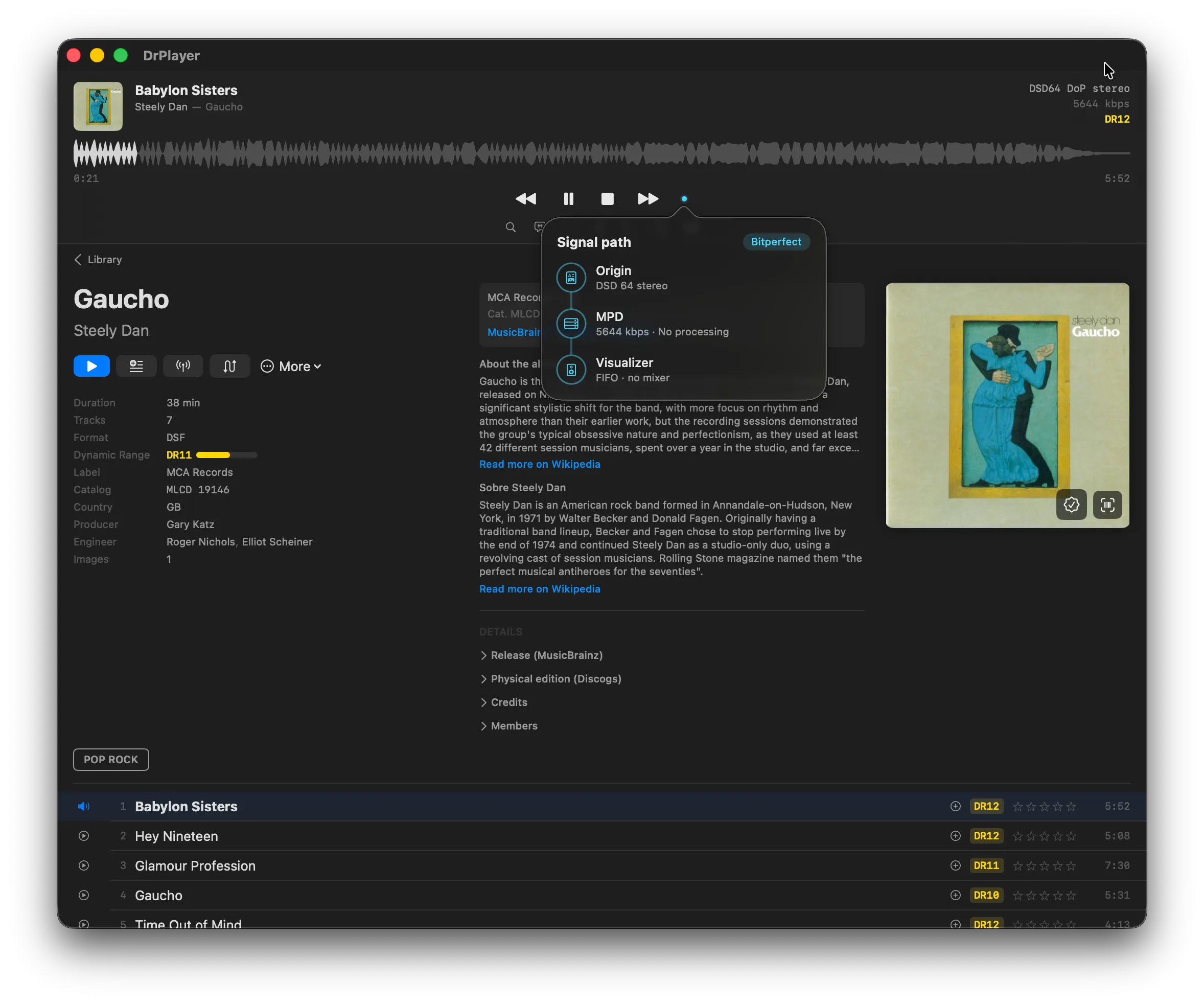Select the Glamour Profession track row
Screen dimensions: 1204x1004
(x=602, y=866)
